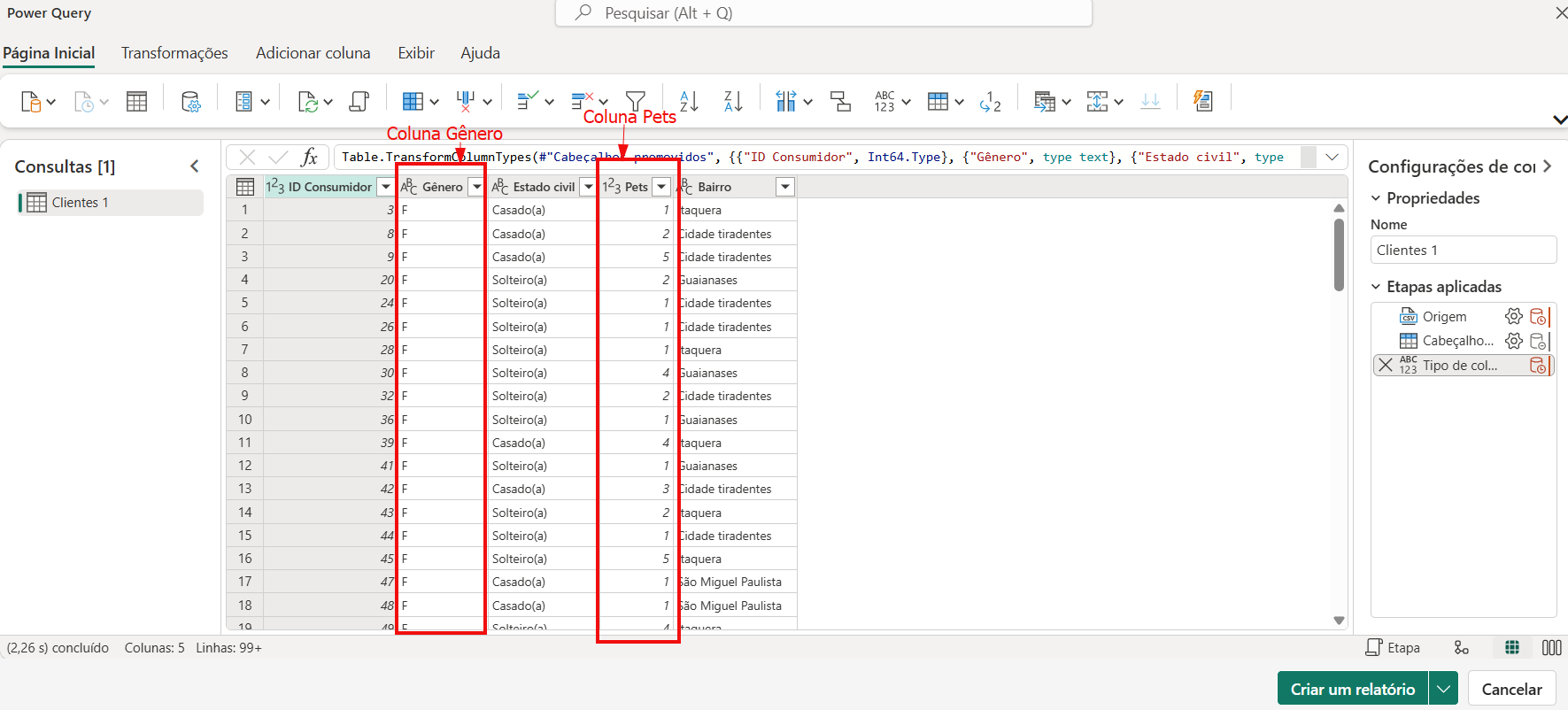Click the Linhas: 99+ status entry
This screenshot has height=710, width=1568.
click(x=228, y=648)
